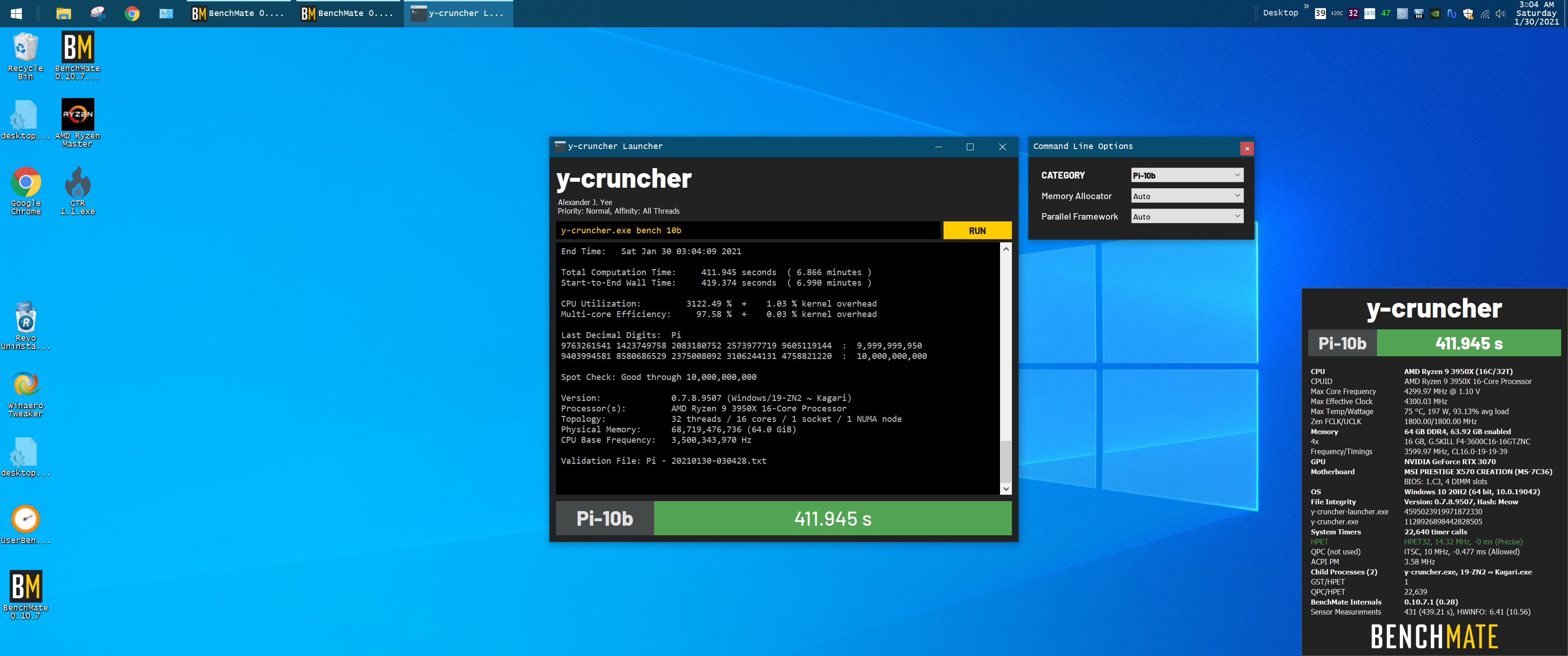Open Windows Security shield tray icon
Image resolution: width=1568 pixels, height=656 pixels.
pyautogui.click(x=1468, y=13)
